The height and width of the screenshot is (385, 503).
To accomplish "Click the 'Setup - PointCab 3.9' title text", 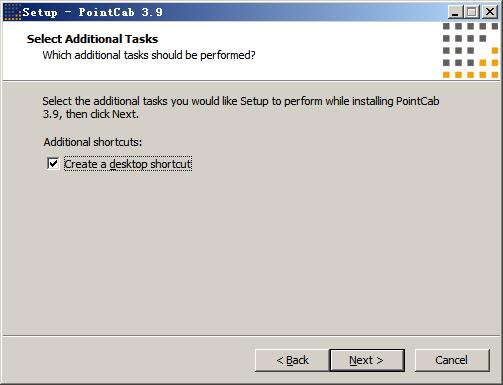I will tap(93, 12).
